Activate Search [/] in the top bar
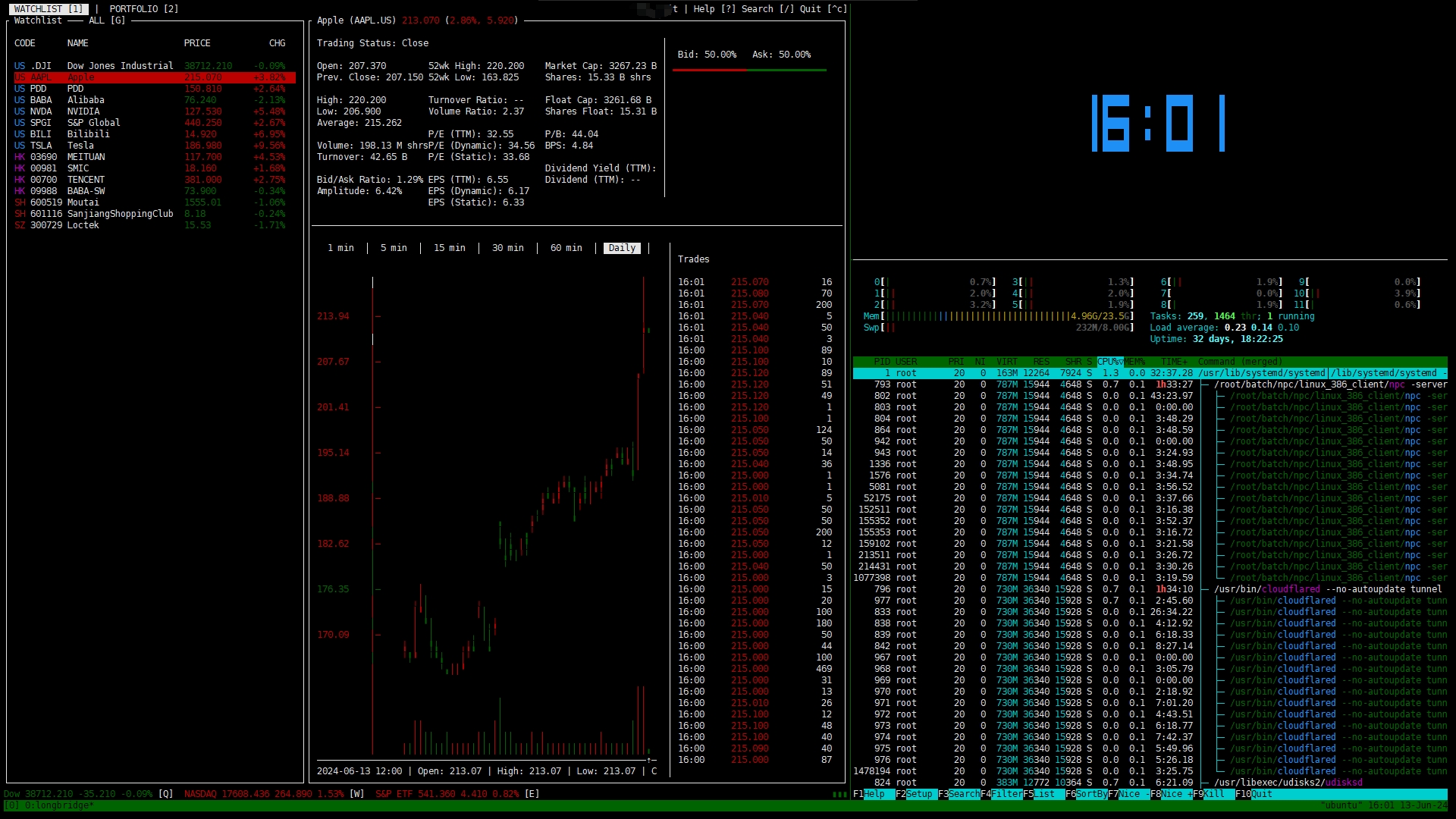This screenshot has height=819, width=1456. 767,9
